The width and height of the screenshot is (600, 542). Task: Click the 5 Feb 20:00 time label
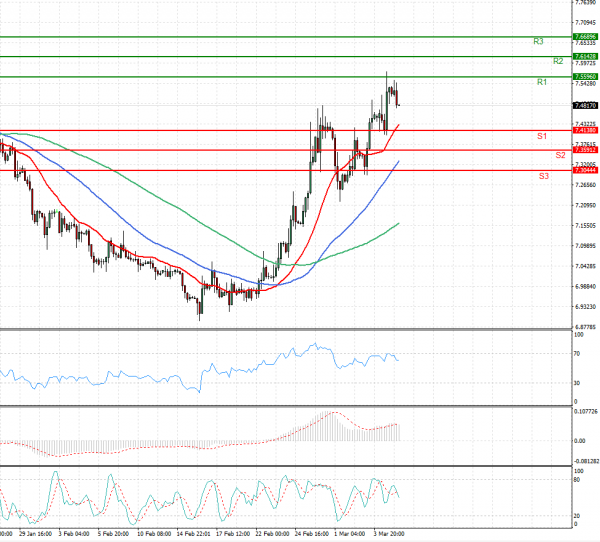point(113,534)
